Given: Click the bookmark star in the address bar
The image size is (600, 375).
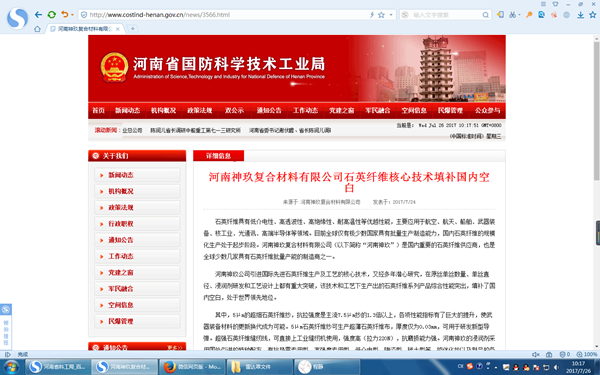Looking at the screenshot, I should click(x=381, y=15).
